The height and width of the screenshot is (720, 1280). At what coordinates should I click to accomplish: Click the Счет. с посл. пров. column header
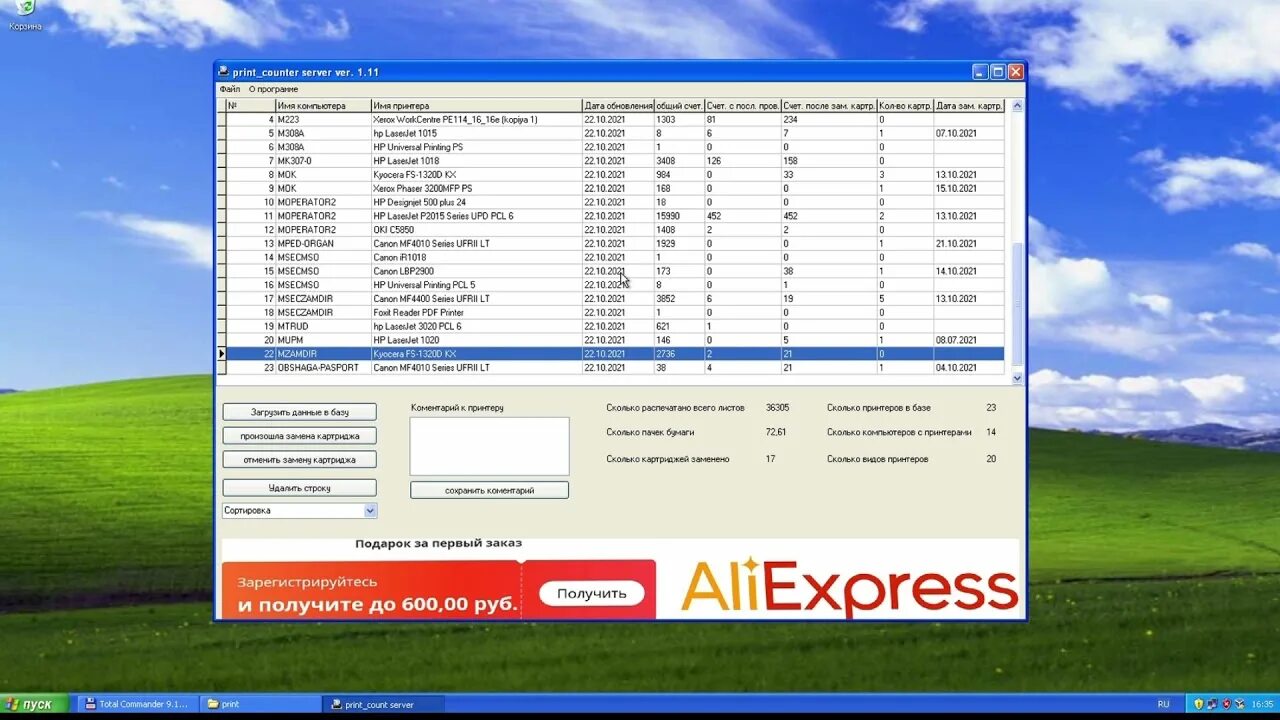click(742, 106)
